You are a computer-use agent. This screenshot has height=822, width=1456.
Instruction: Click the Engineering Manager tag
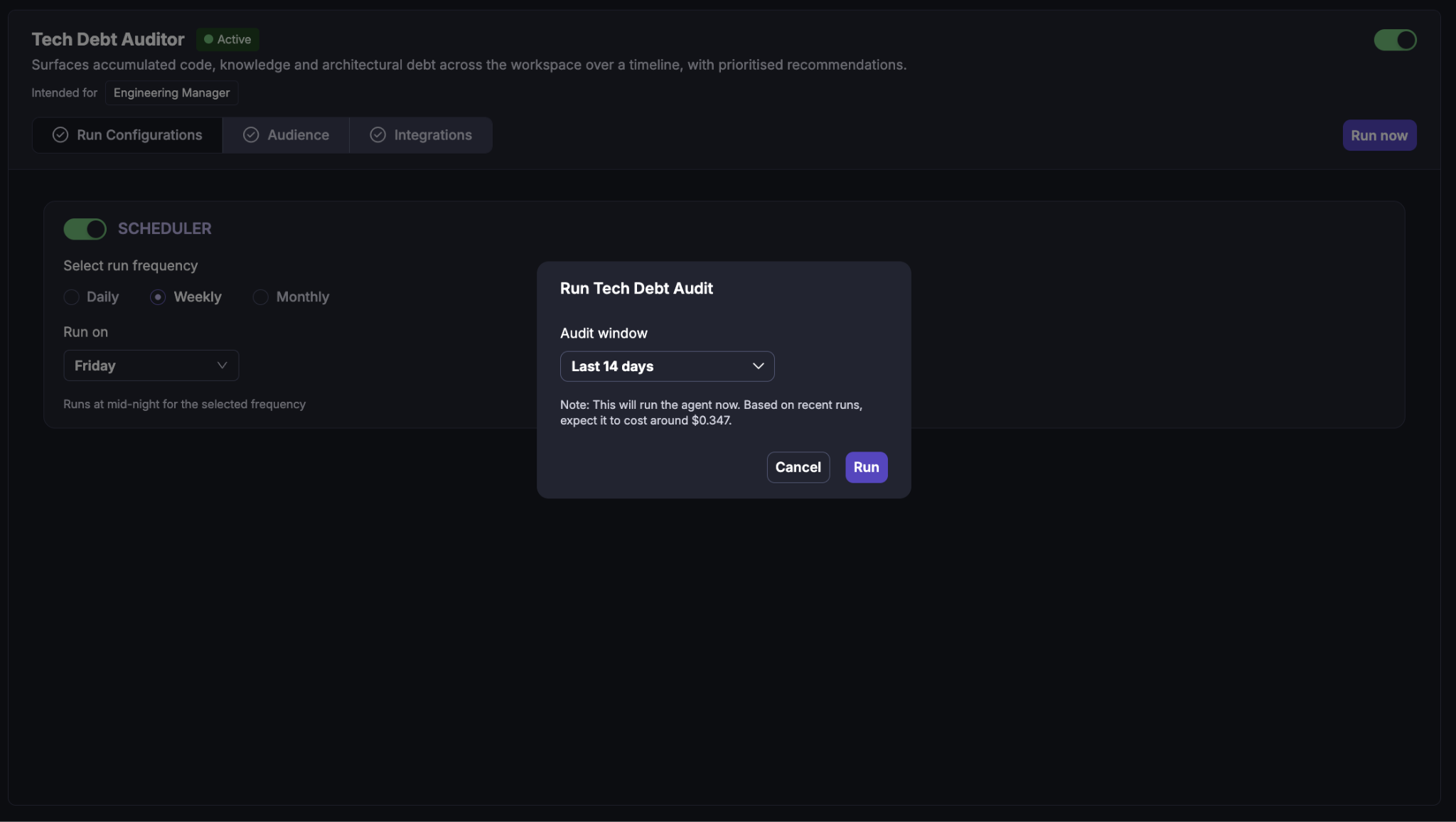pyautogui.click(x=171, y=93)
